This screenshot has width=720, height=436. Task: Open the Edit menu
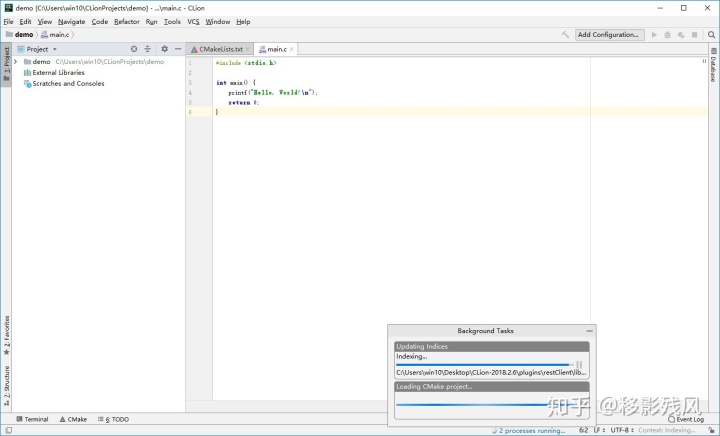click(25, 22)
